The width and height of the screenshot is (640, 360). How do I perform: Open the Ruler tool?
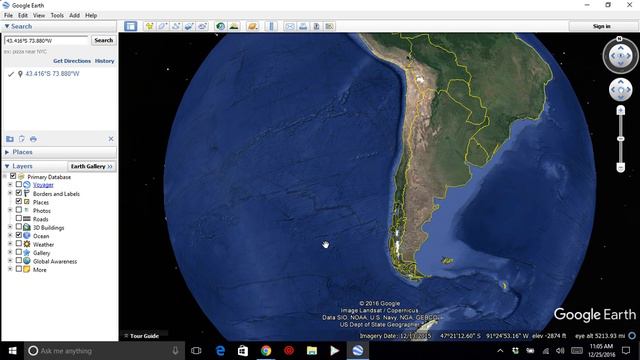(x=271, y=26)
